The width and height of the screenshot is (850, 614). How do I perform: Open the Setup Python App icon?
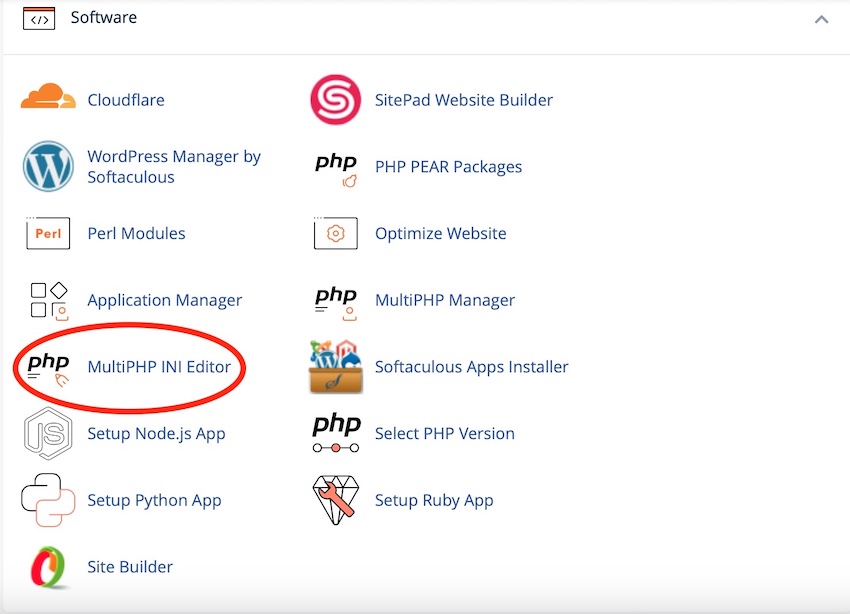tap(48, 500)
